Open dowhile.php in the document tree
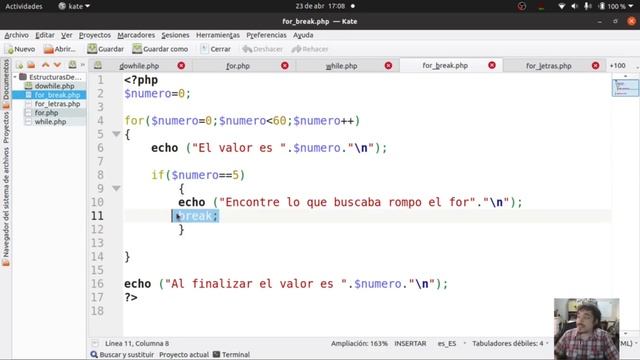This screenshot has width=640, height=360. pos(54,86)
